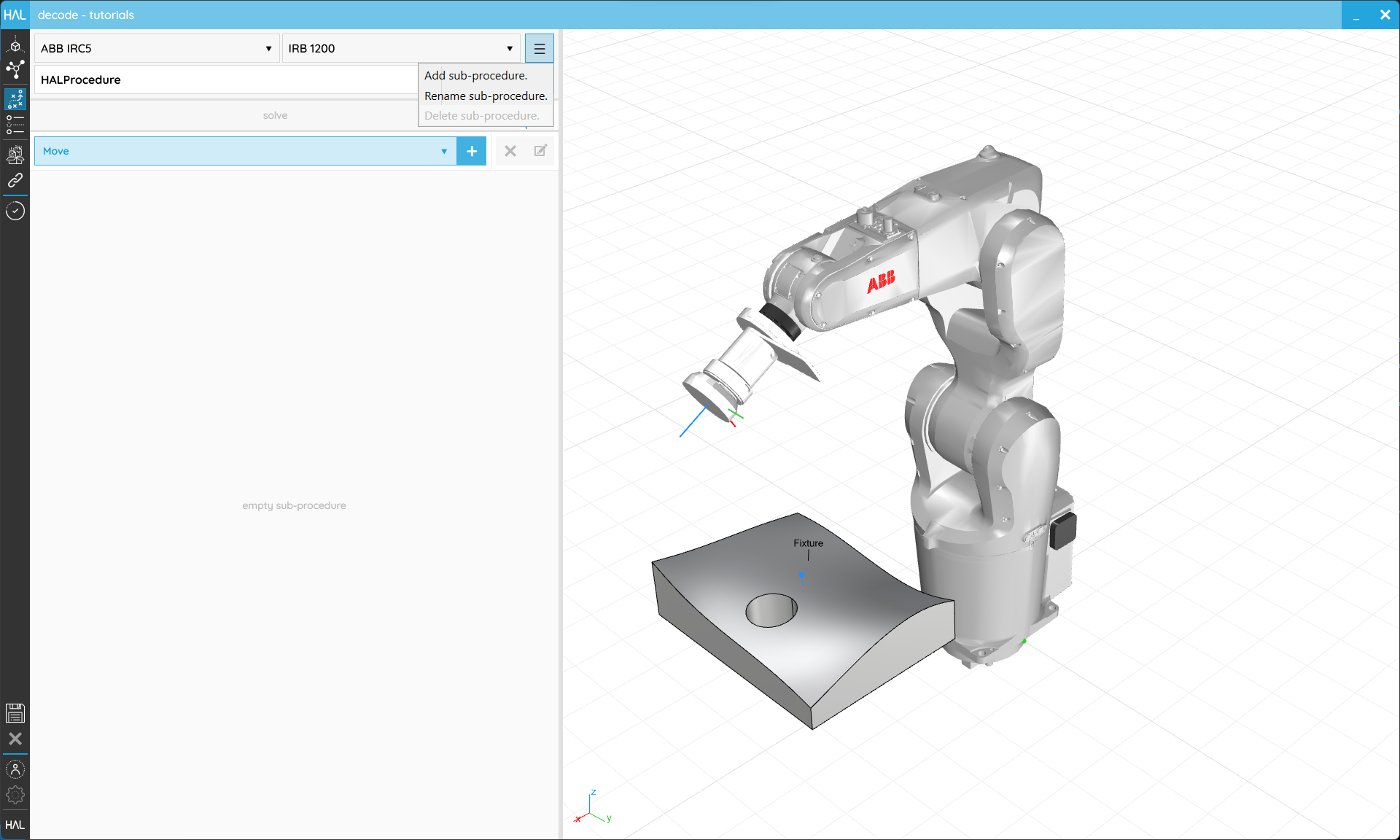Click the sidebar X close-project icon
Viewport: 1400px width, 840px height.
[15, 739]
